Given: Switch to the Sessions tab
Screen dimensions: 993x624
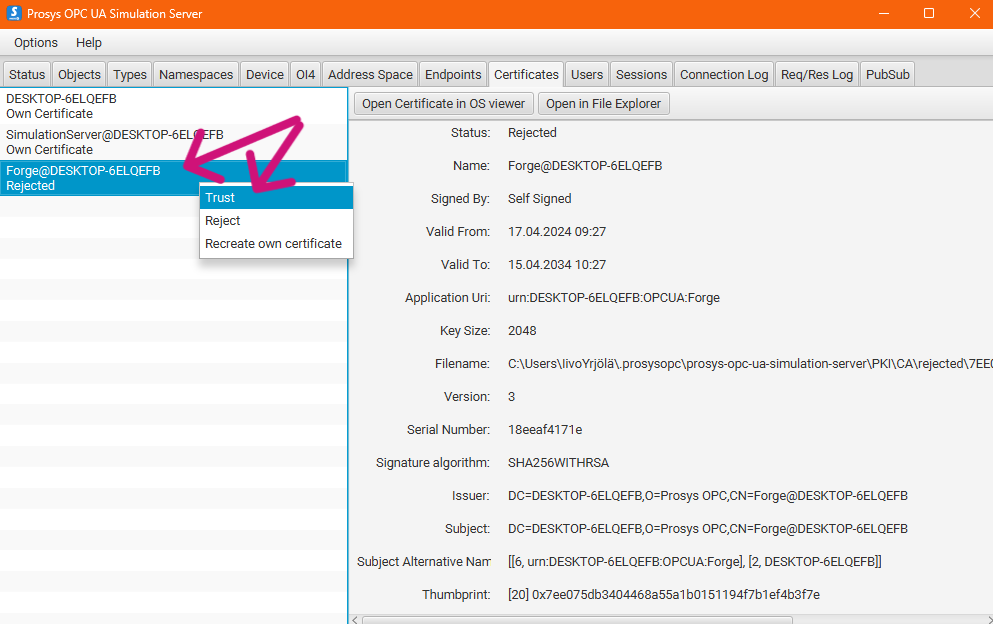Looking at the screenshot, I should point(642,75).
